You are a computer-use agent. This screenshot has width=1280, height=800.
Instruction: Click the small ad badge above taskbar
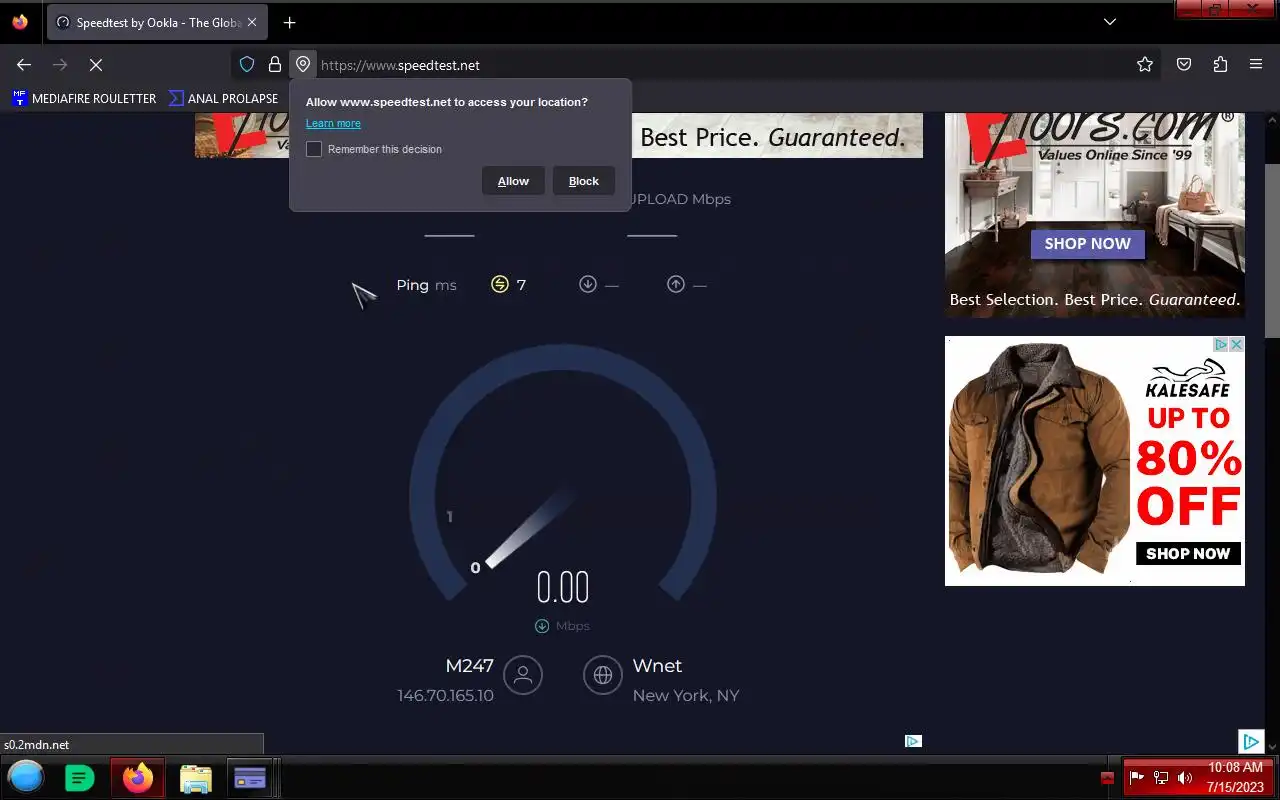click(913, 741)
